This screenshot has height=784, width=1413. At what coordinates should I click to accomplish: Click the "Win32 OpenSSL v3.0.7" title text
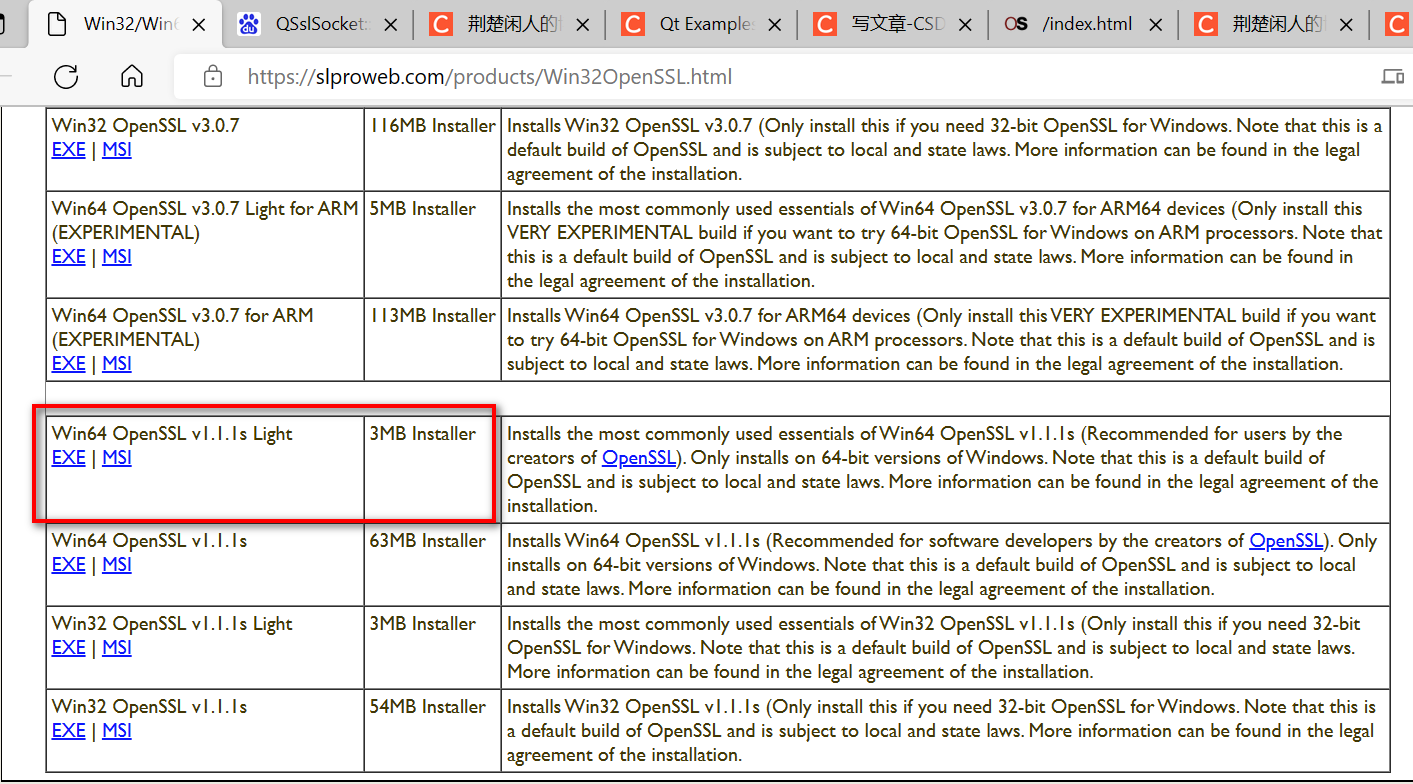tap(146, 126)
